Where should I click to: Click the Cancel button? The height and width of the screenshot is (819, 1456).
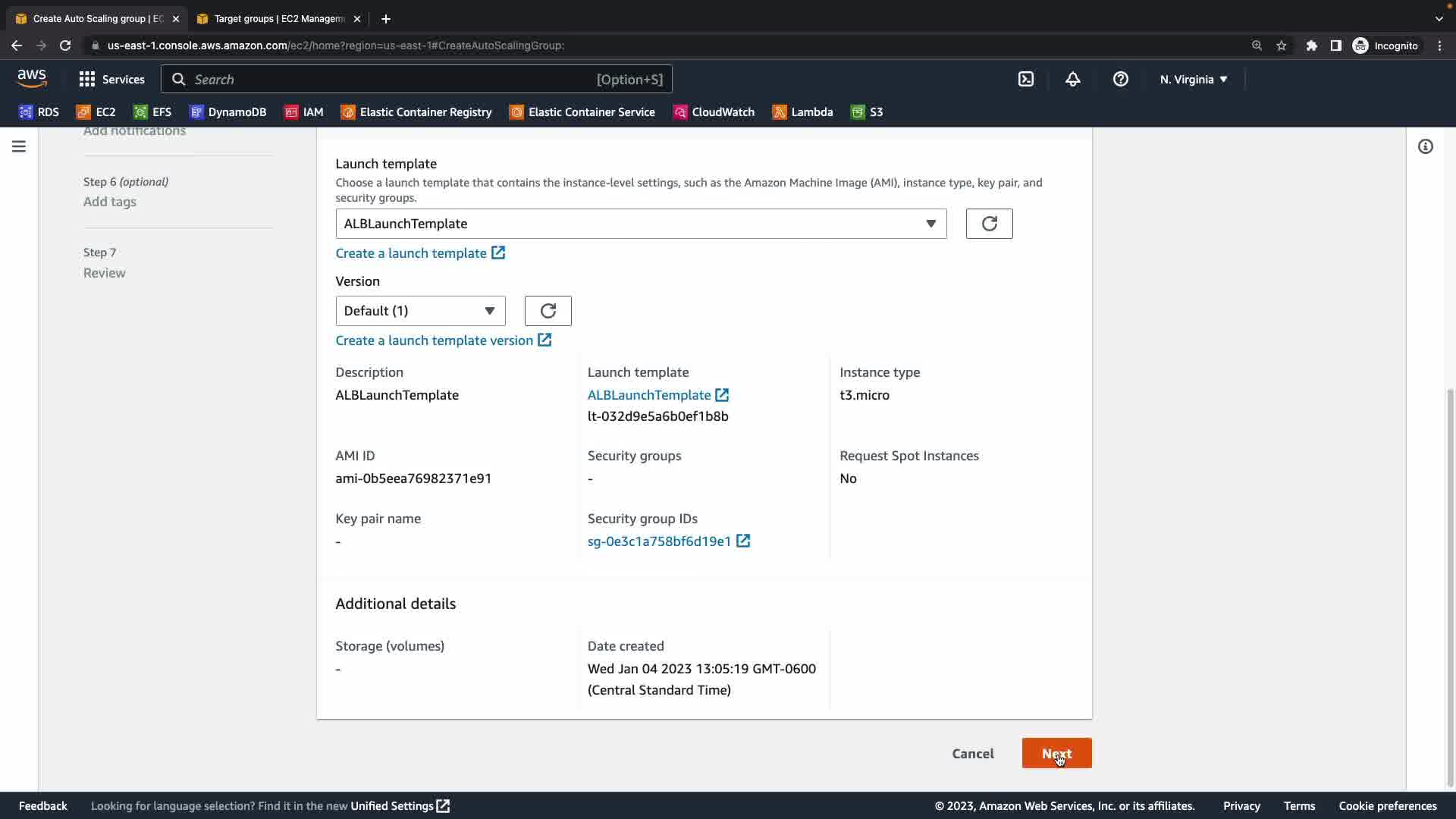[x=972, y=753]
